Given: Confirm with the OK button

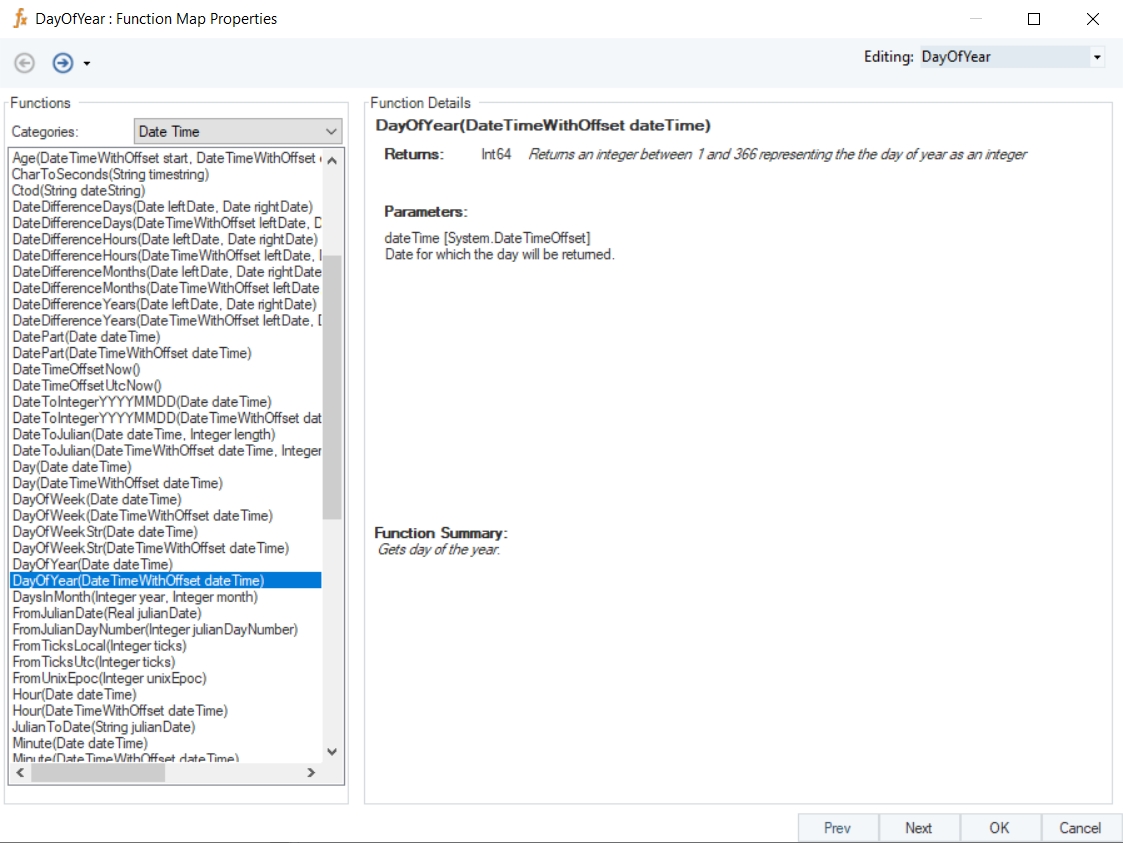Looking at the screenshot, I should click(x=999, y=827).
